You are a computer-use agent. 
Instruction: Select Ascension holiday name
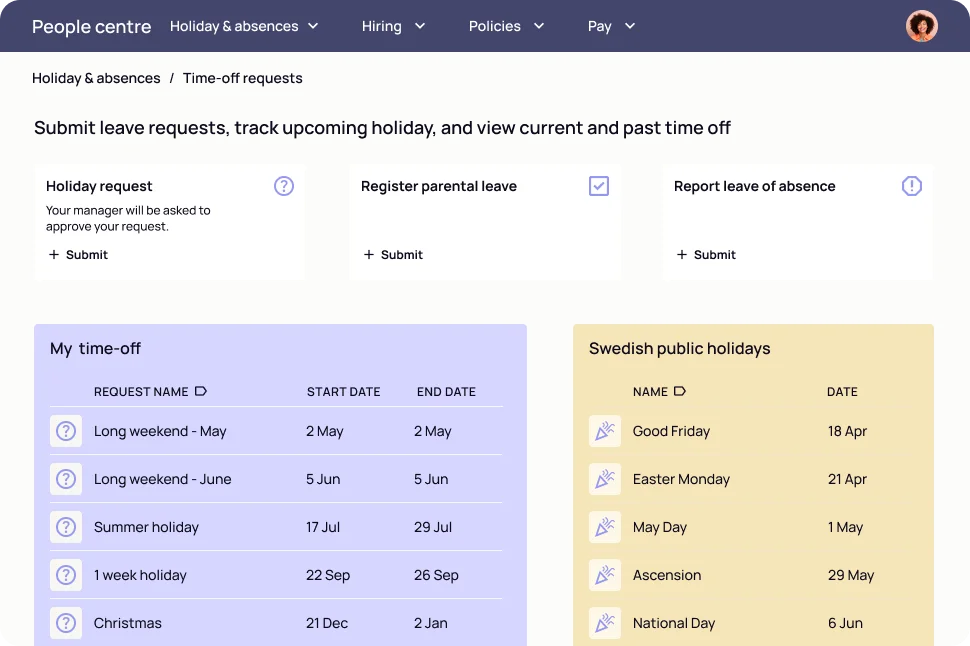pos(667,575)
